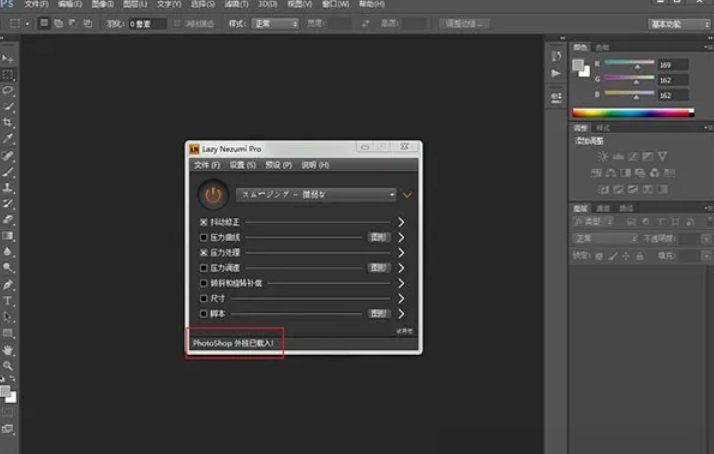
Task: Select the Hand tool
Action: click(x=8, y=350)
